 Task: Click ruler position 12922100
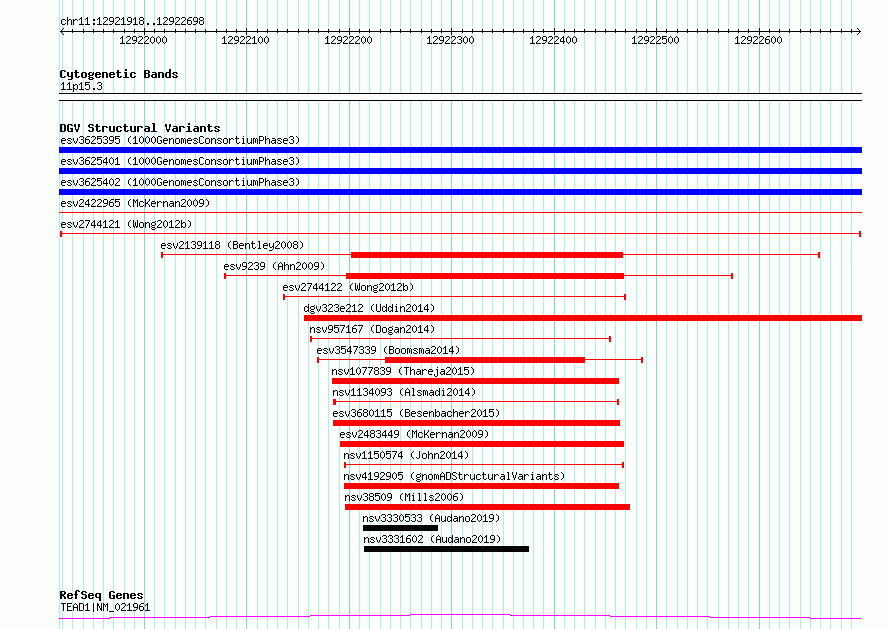(246, 40)
